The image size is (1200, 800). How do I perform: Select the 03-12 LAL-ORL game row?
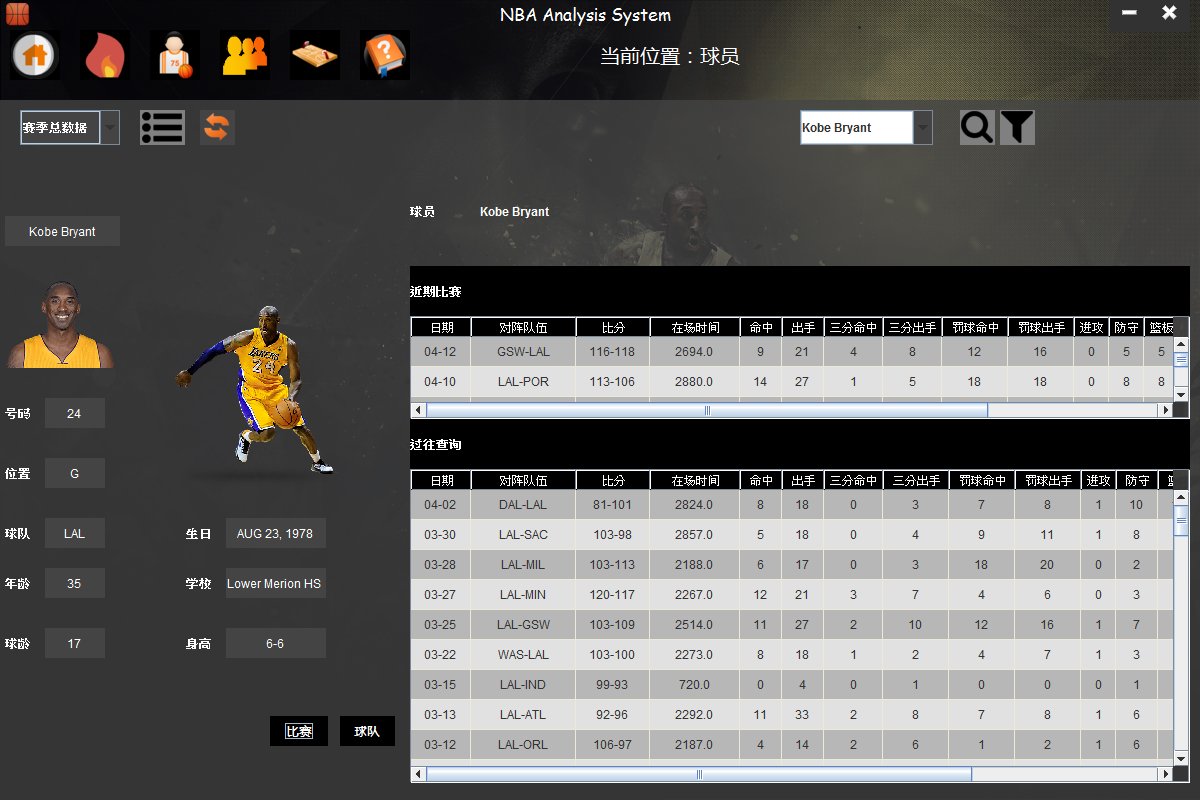(x=791, y=745)
